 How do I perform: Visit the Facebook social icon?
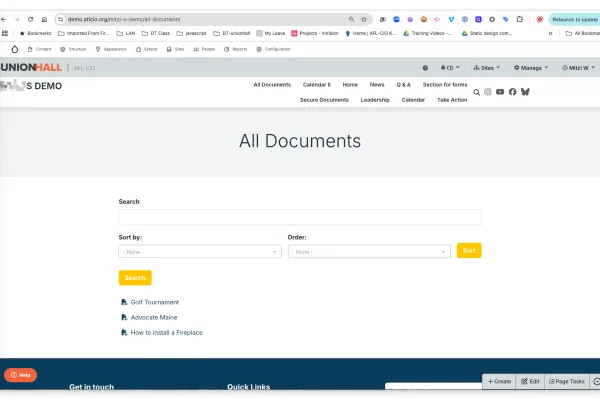pyautogui.click(x=512, y=92)
